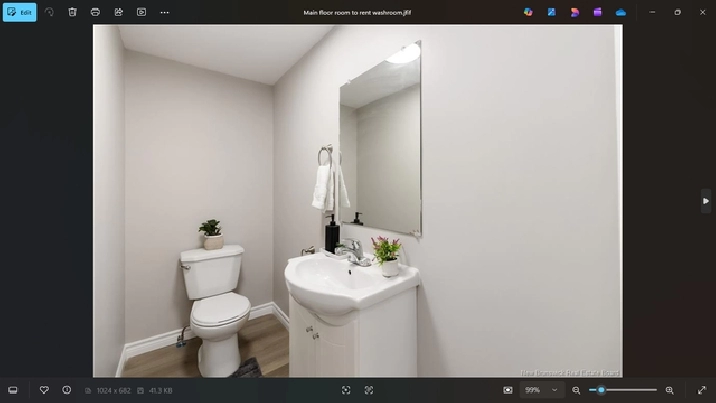
Task: Start the slideshow
Action: coord(141,12)
